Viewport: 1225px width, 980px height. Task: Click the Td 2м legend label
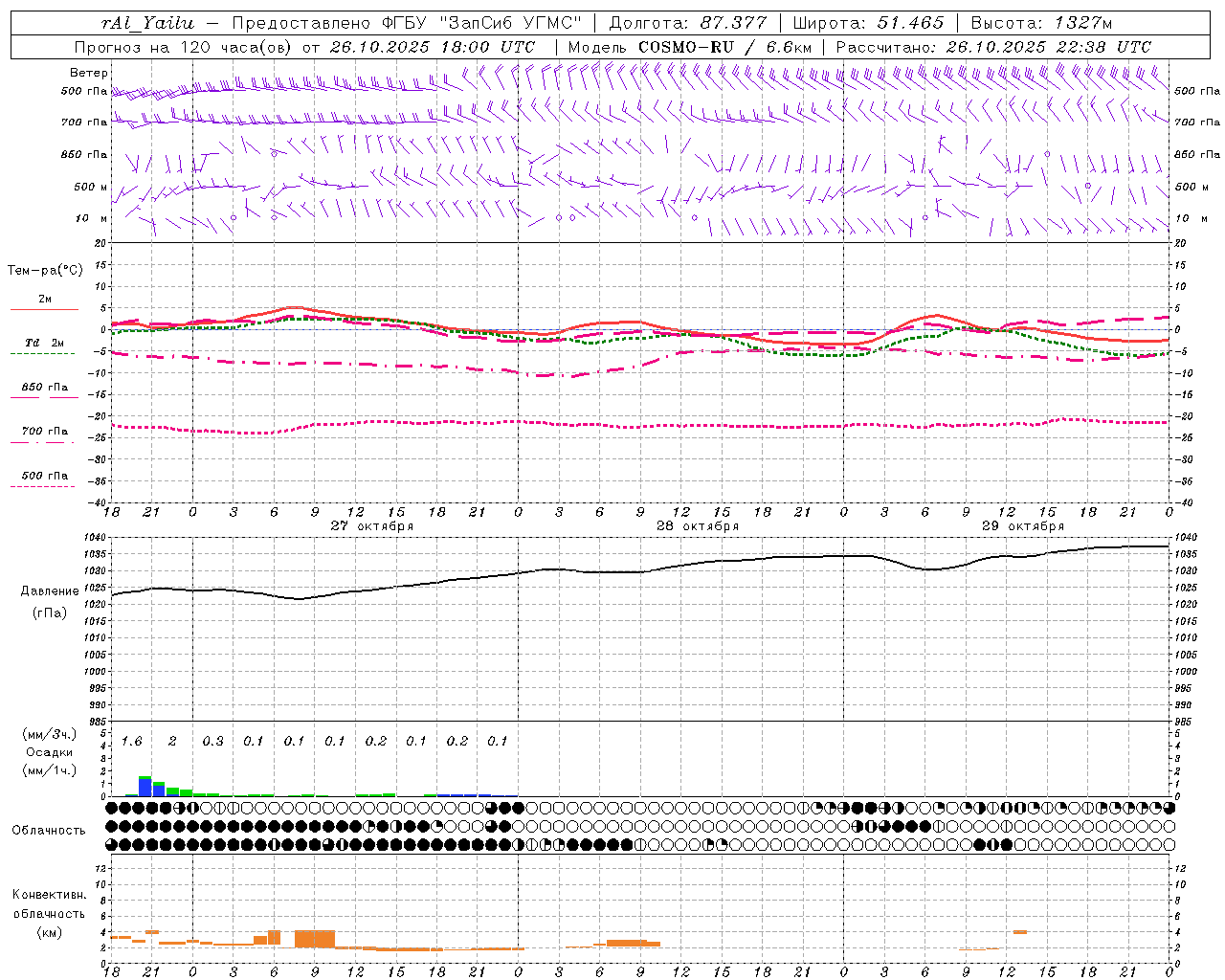pos(44,343)
